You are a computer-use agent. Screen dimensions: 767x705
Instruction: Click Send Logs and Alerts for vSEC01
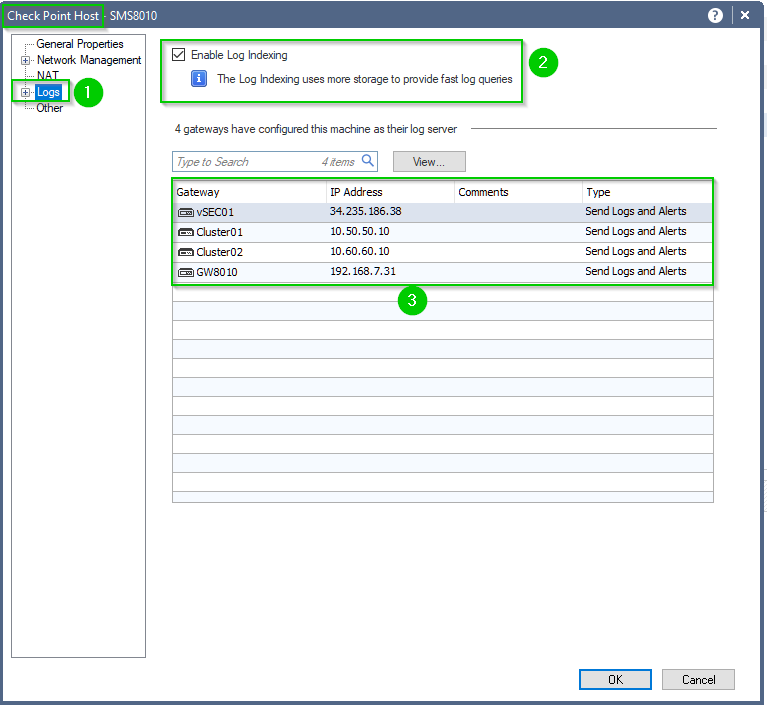point(635,211)
